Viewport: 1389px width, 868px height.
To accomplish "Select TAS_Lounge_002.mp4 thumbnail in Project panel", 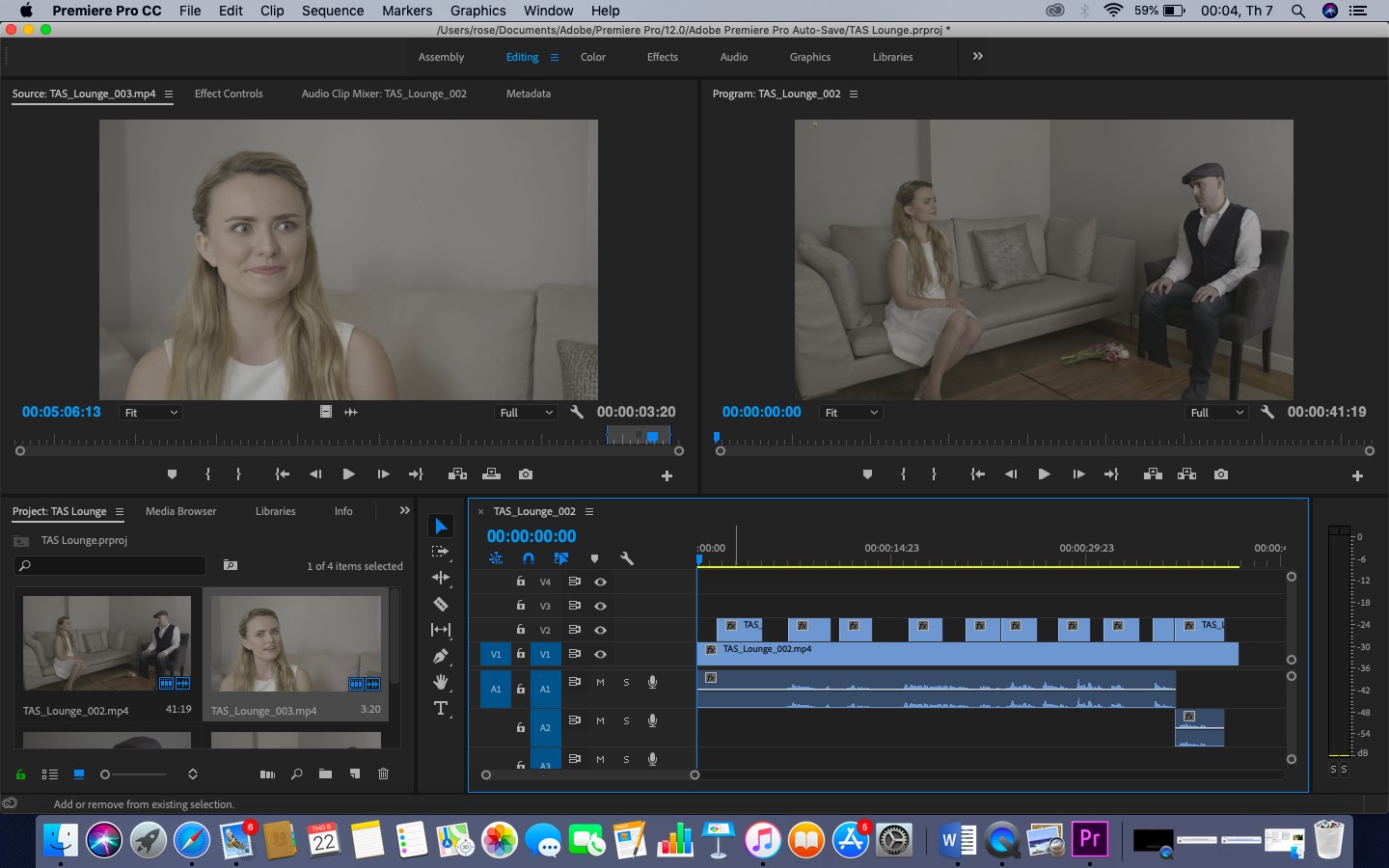I will (x=107, y=642).
